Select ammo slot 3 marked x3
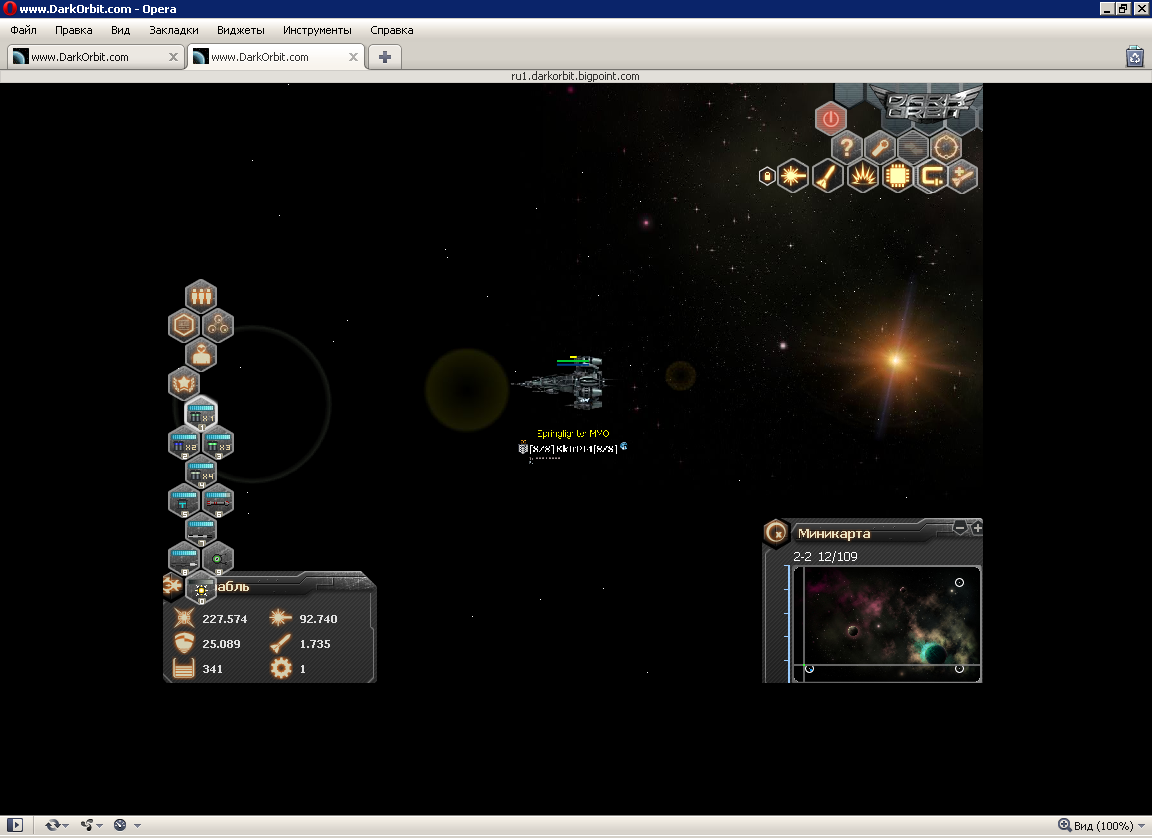1152x838 pixels. click(217, 442)
